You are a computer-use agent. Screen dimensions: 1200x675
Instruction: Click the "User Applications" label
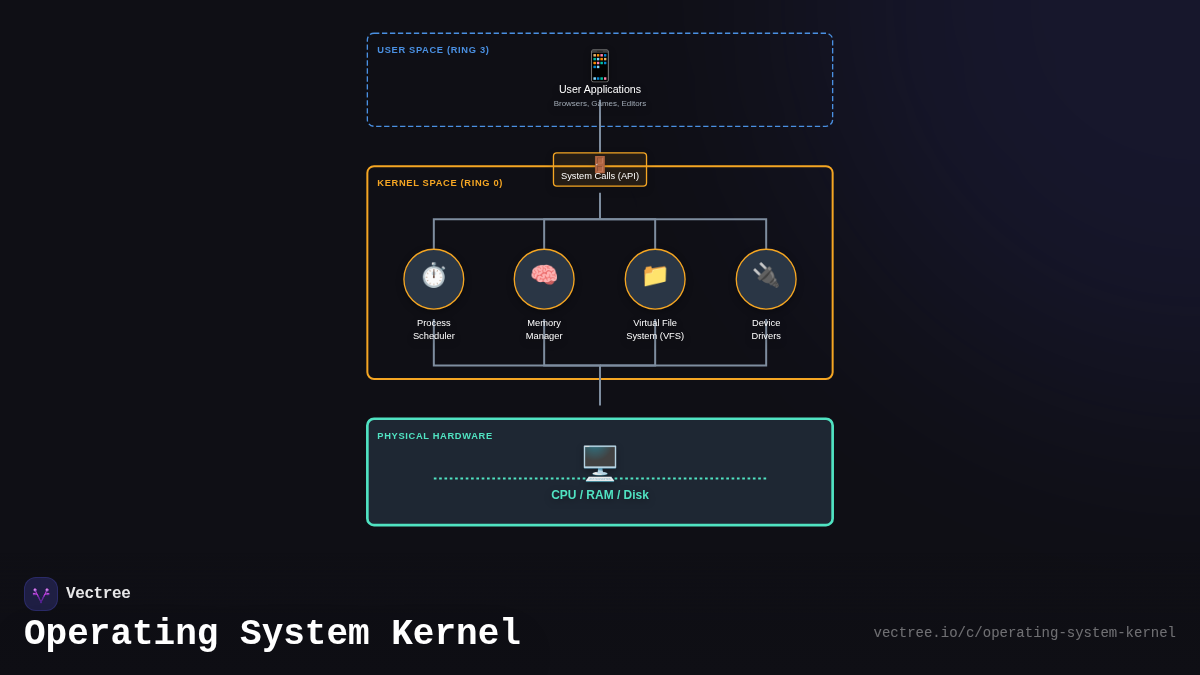(600, 90)
